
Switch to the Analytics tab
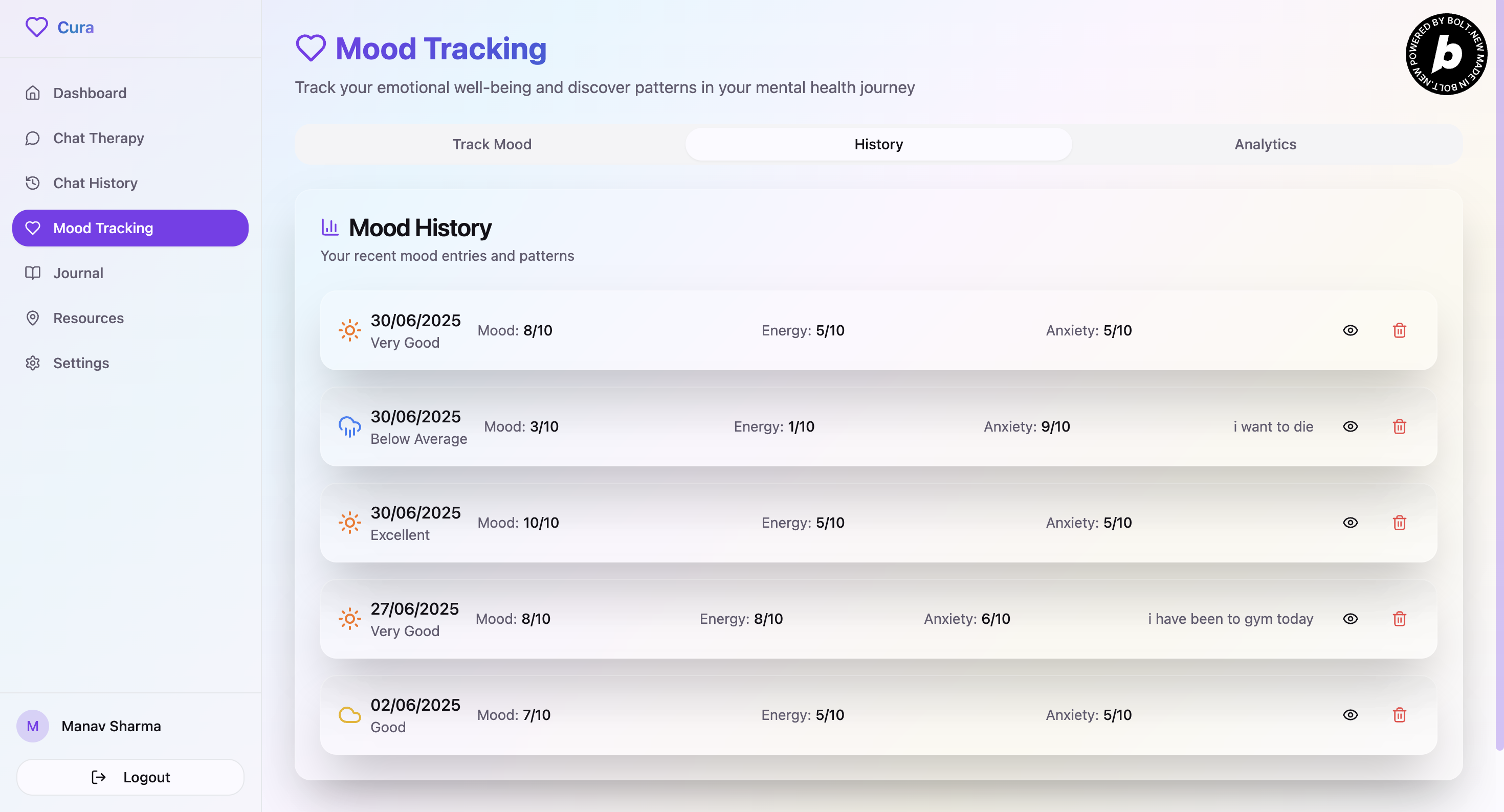click(1265, 144)
